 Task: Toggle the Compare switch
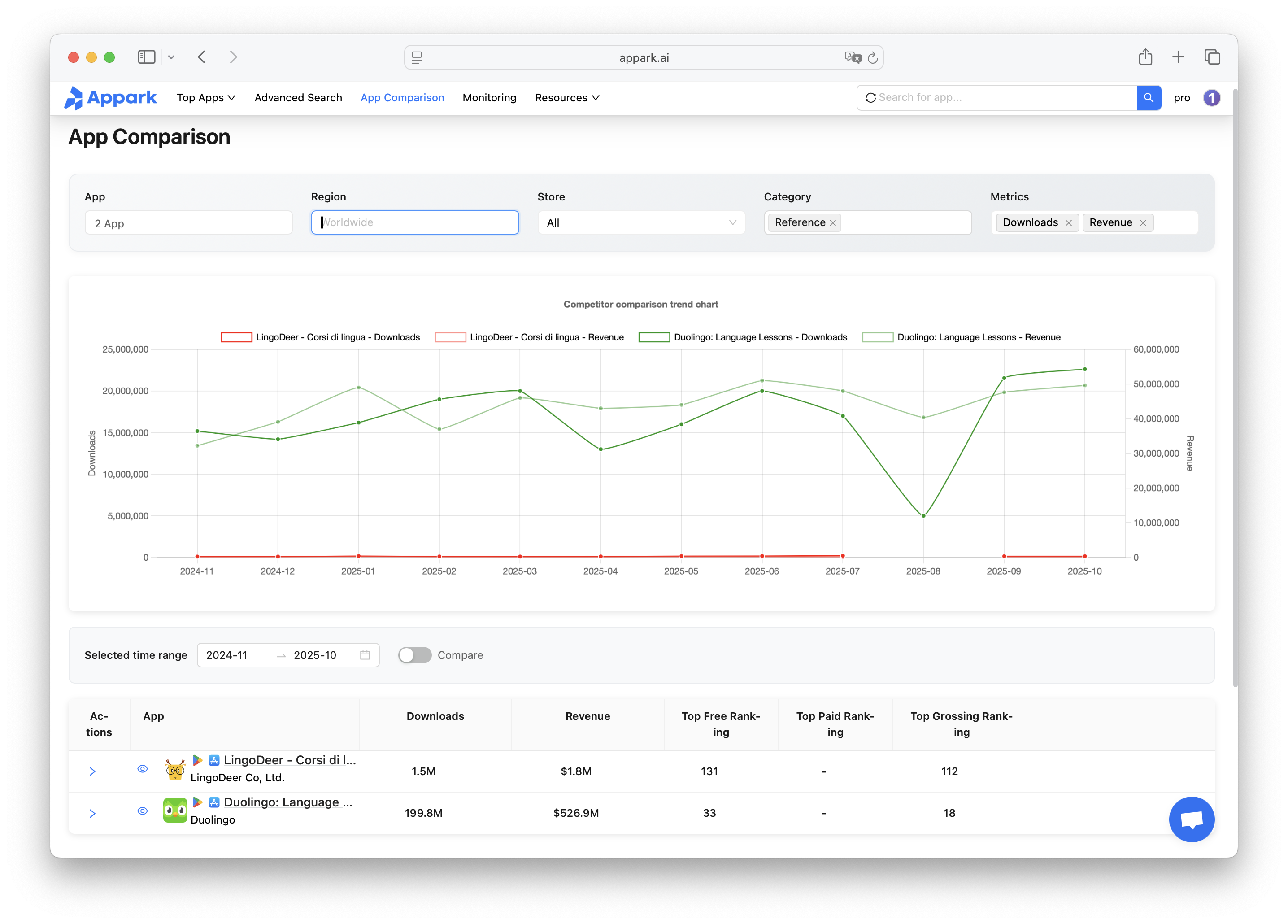pyautogui.click(x=414, y=655)
